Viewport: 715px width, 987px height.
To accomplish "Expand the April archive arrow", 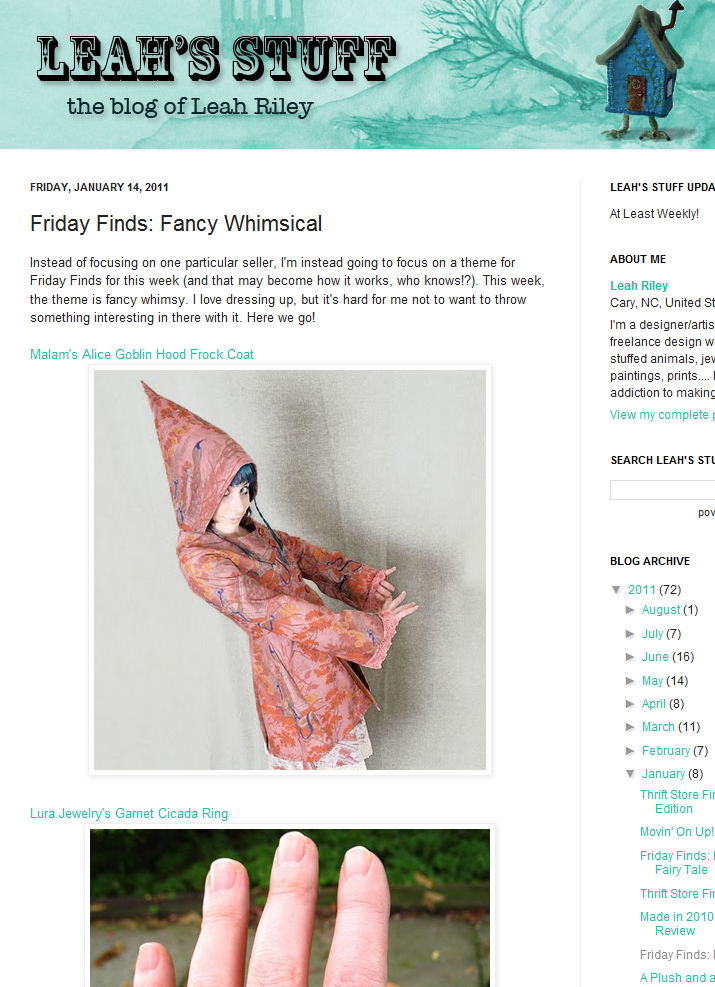I will coord(630,704).
